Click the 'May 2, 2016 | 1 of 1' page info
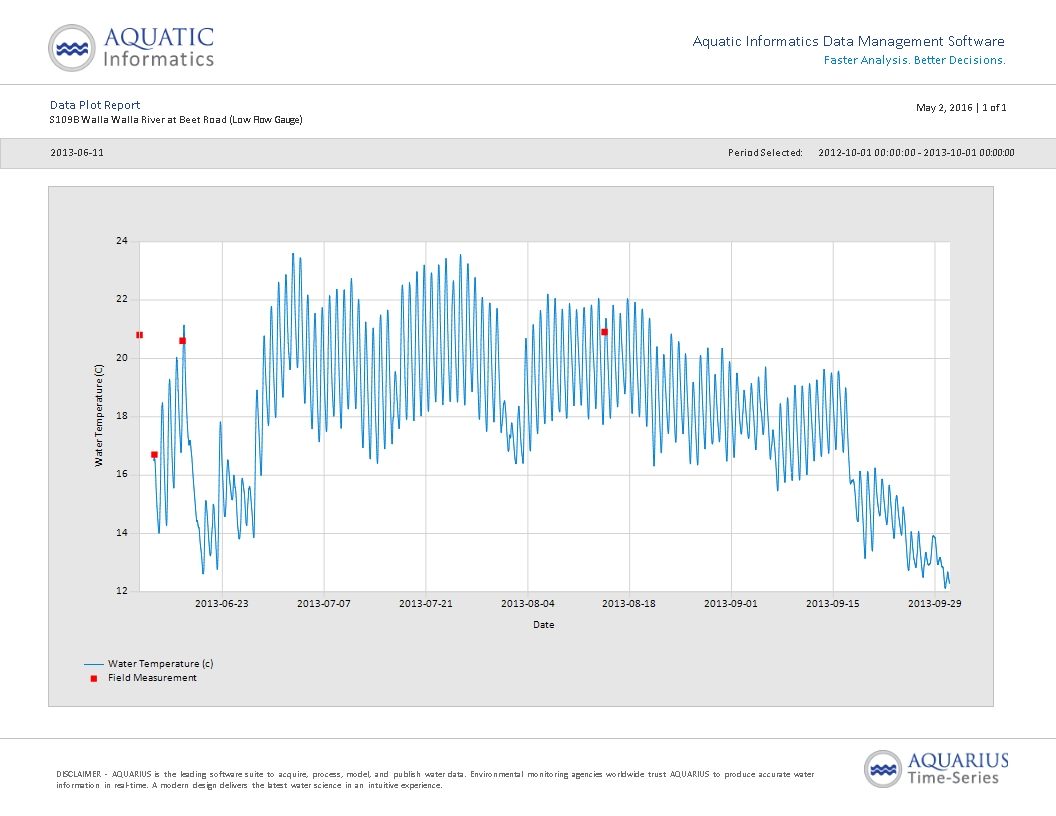 [961, 108]
